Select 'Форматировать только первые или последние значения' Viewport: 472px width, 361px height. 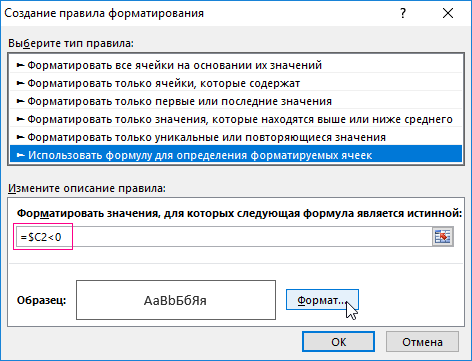(x=236, y=101)
